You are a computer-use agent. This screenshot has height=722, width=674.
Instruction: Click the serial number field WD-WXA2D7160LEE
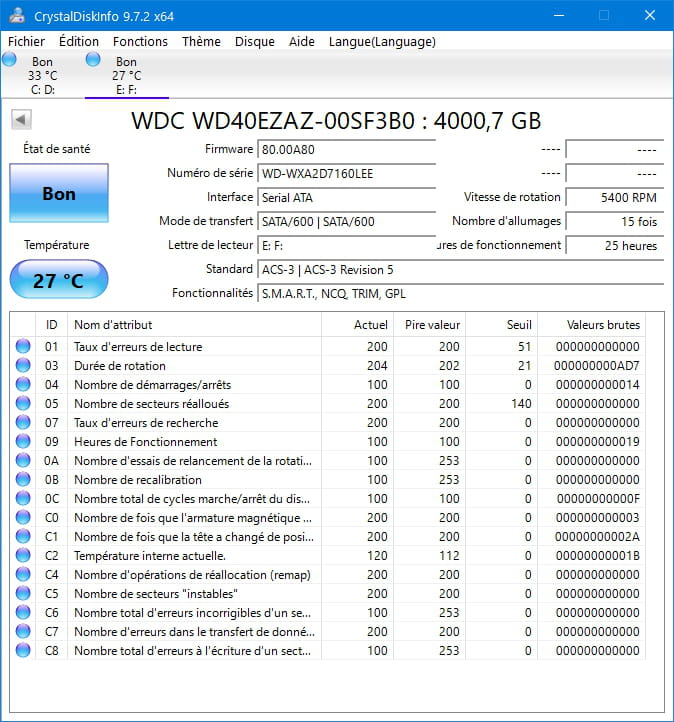(x=346, y=173)
